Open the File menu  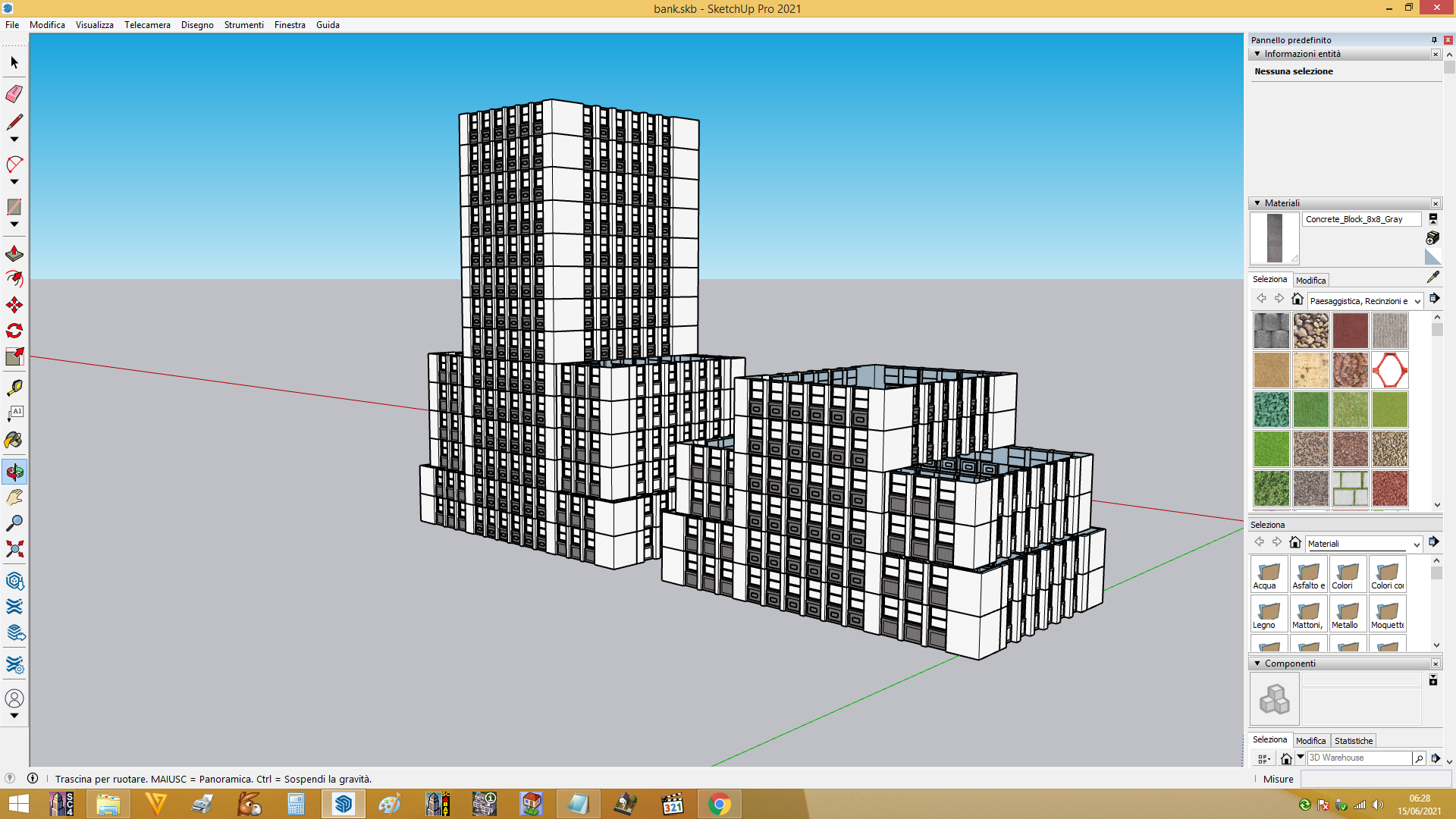point(12,25)
